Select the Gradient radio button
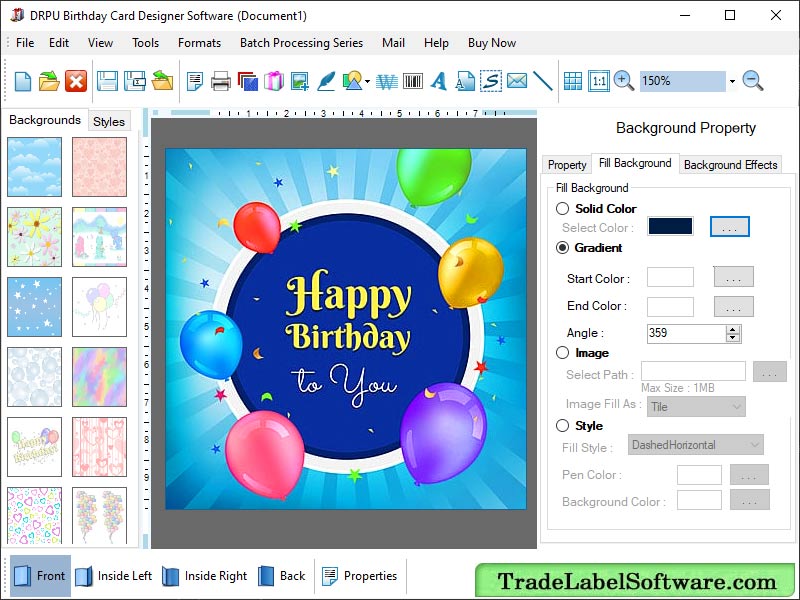 [563, 247]
